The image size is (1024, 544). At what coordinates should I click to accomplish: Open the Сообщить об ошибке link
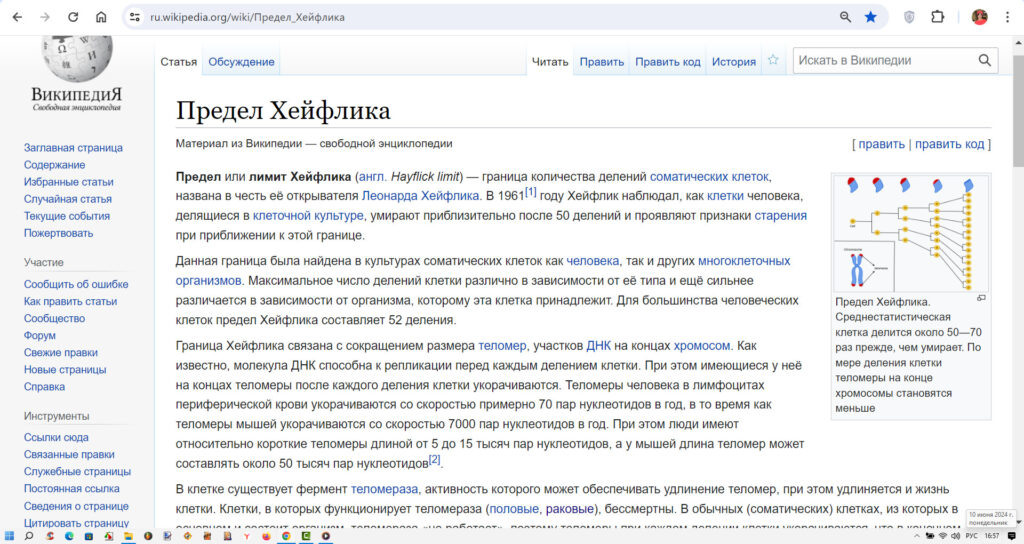coord(76,284)
